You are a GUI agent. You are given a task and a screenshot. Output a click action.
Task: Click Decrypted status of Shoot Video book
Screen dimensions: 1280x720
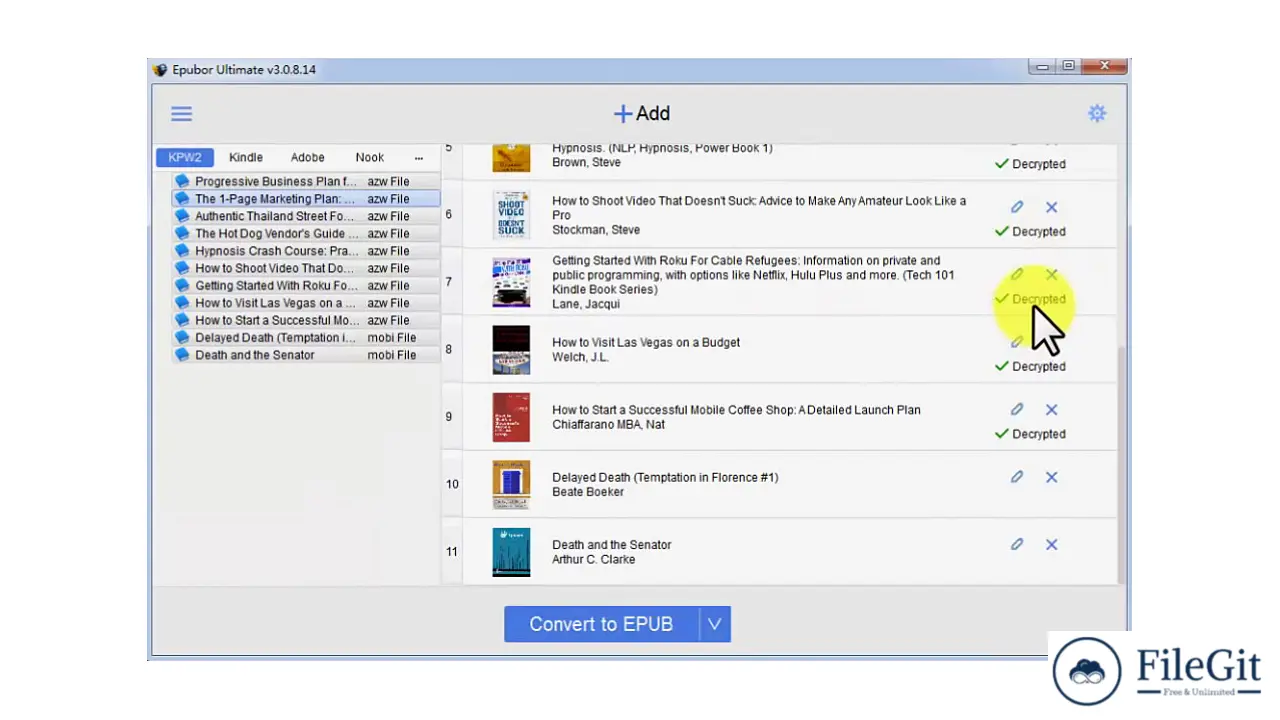(1030, 231)
